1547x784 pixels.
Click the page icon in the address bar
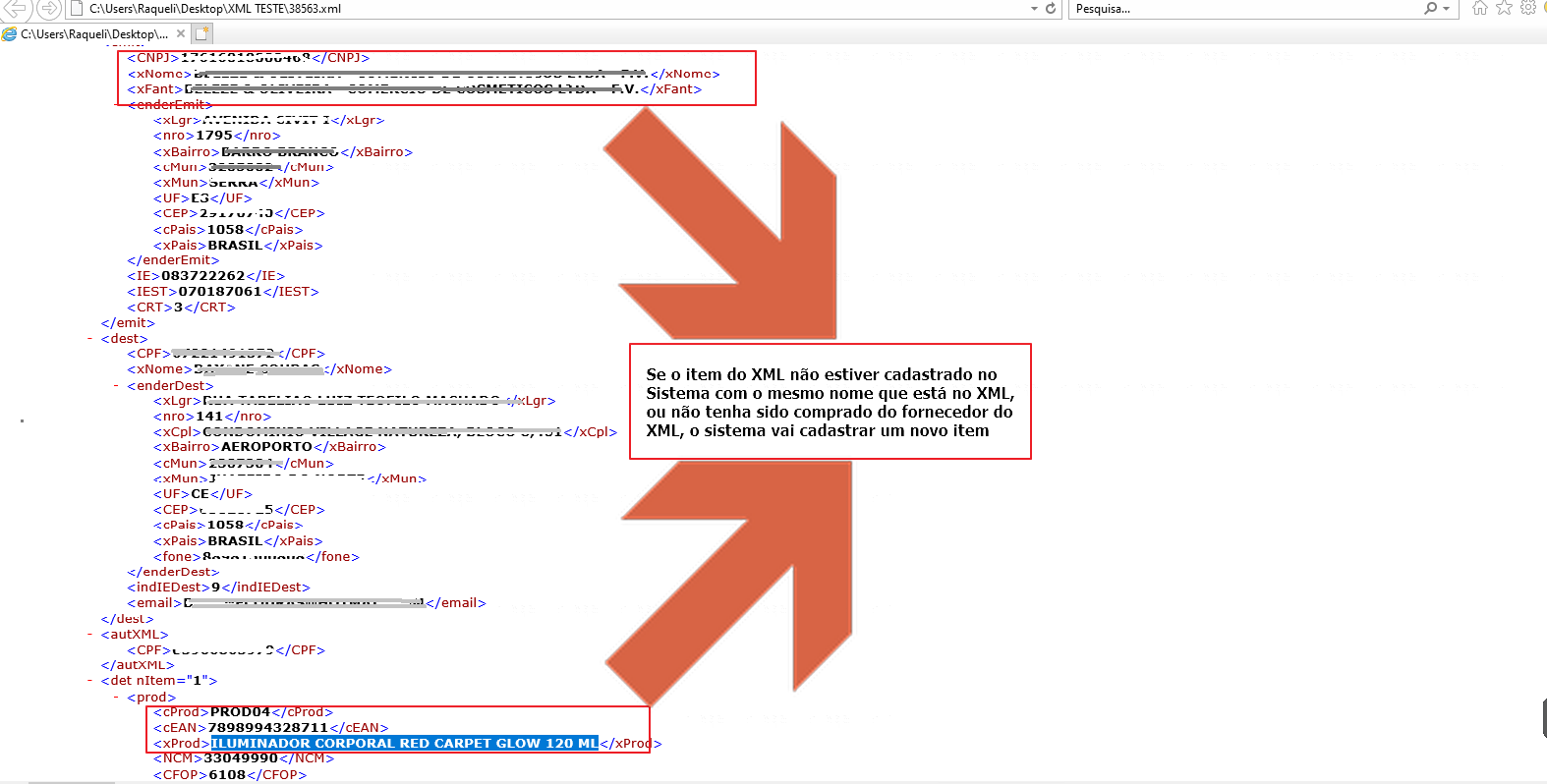(77, 8)
